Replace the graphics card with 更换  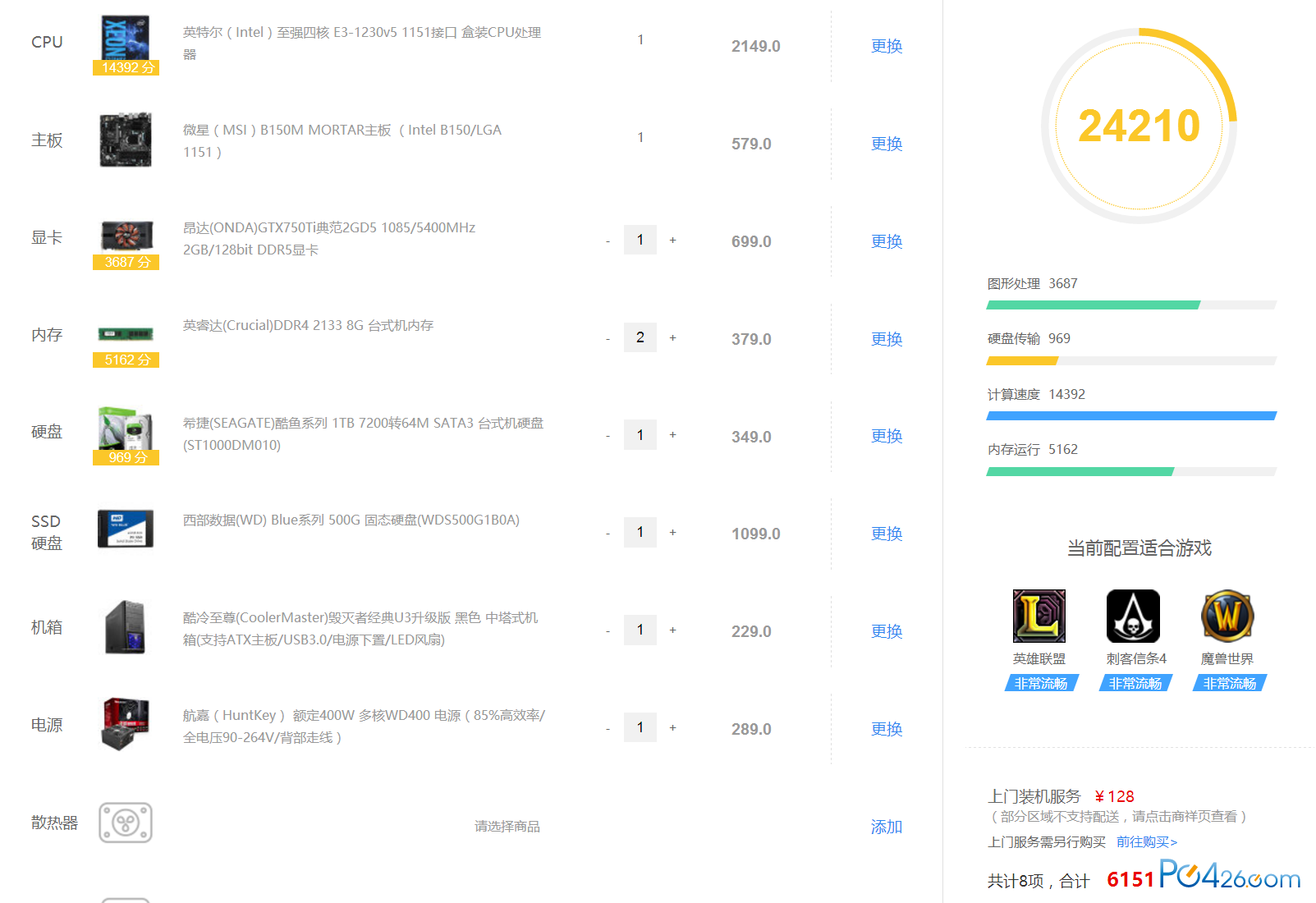coord(887,241)
